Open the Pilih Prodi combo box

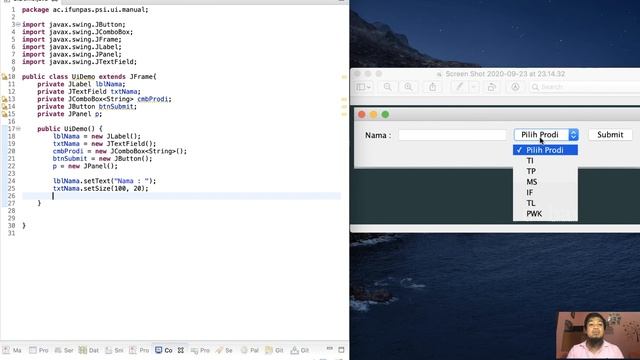click(x=546, y=135)
